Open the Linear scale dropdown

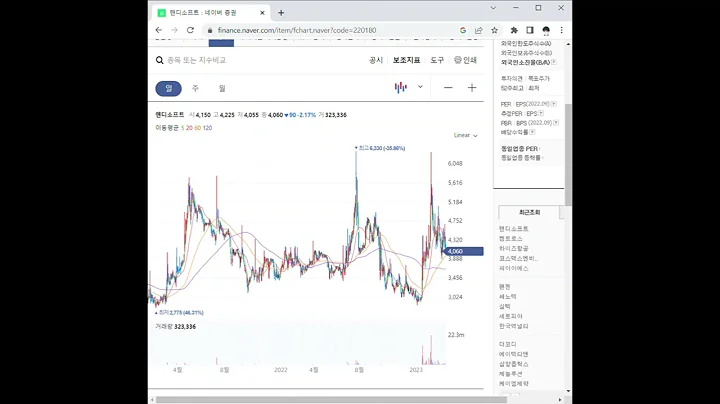[466, 135]
